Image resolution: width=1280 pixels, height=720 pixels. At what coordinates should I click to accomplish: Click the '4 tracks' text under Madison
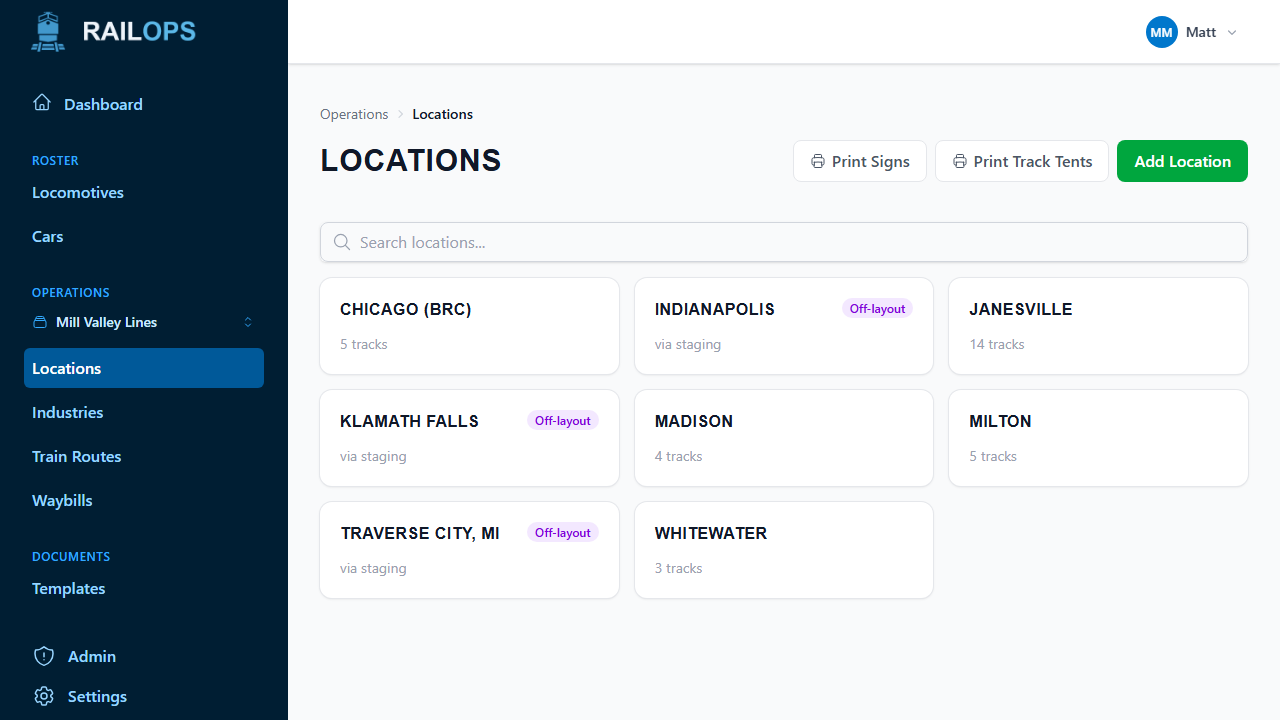(x=679, y=456)
